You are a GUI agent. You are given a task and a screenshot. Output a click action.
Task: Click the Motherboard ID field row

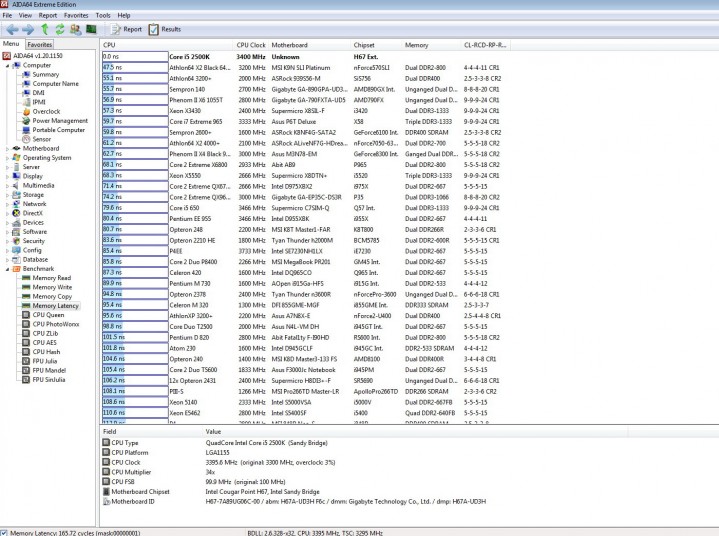tap(293, 502)
